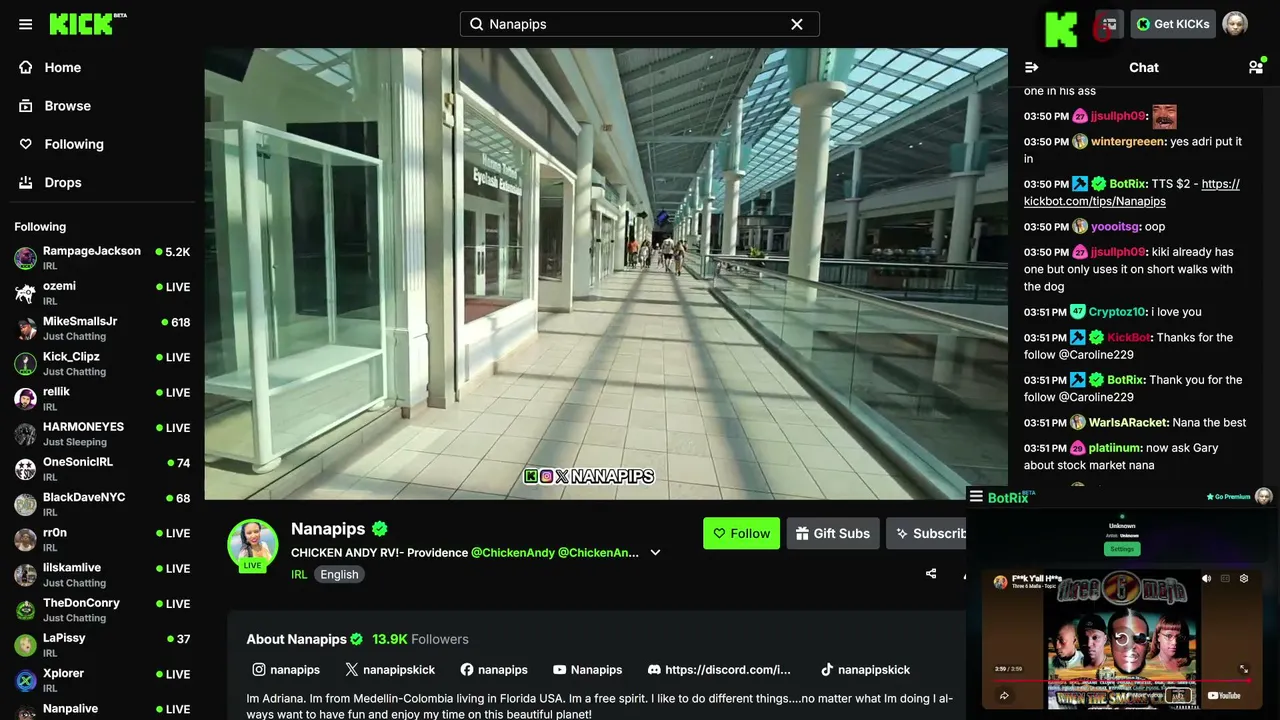Open BlackDaveNYC channel from sidebar
This screenshot has height=720, width=1280.
100,504
